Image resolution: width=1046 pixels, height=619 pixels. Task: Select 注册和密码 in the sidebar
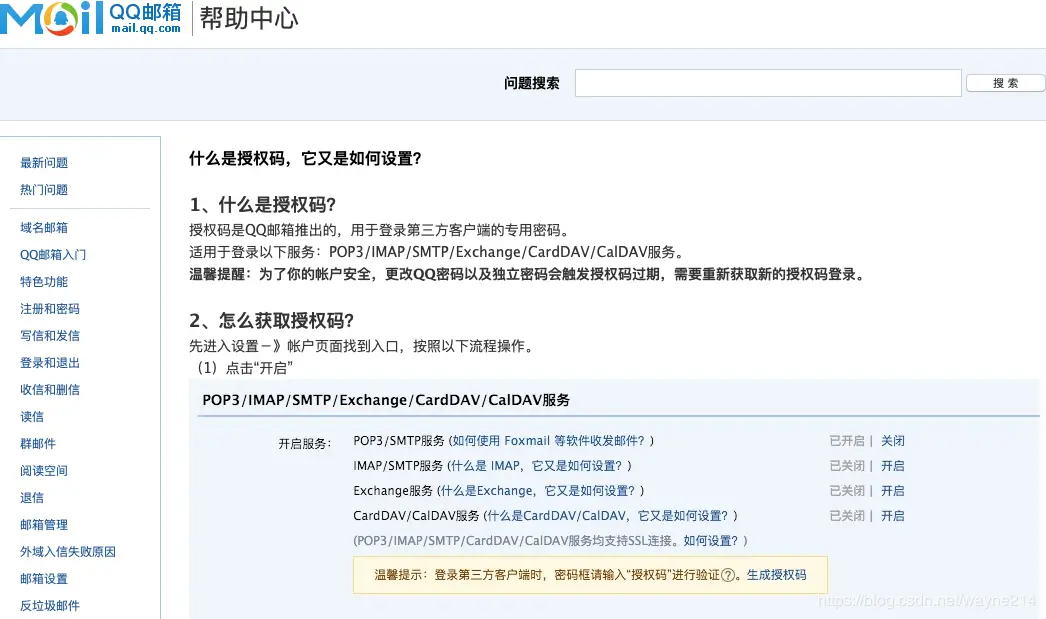(44, 308)
